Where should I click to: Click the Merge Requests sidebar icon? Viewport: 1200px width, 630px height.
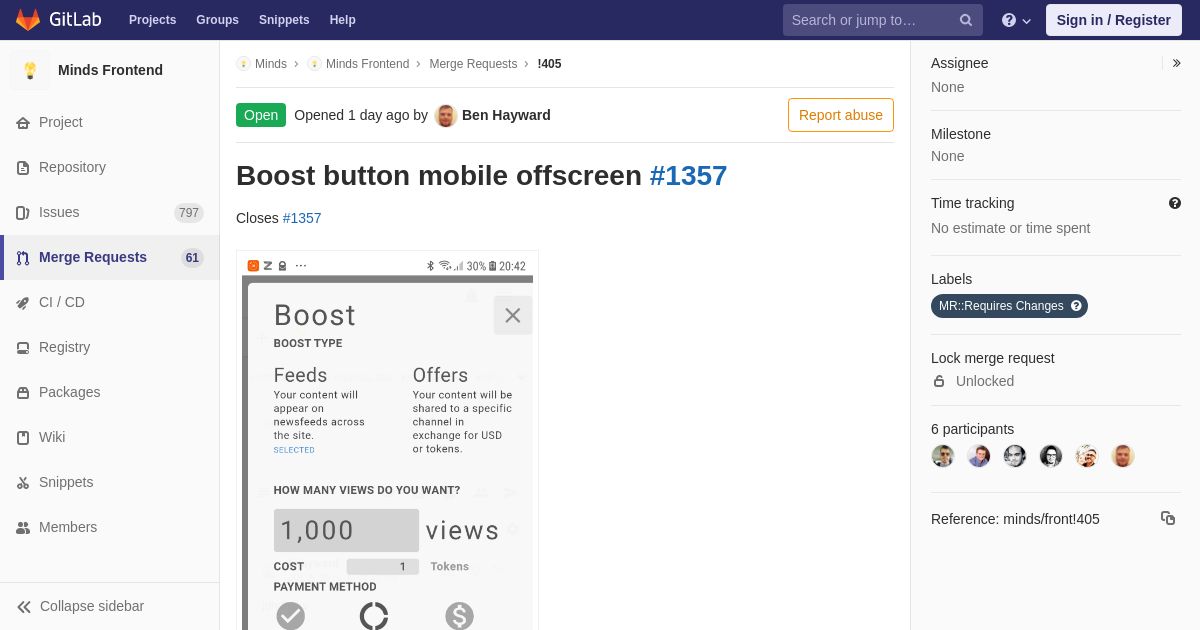coord(23,257)
